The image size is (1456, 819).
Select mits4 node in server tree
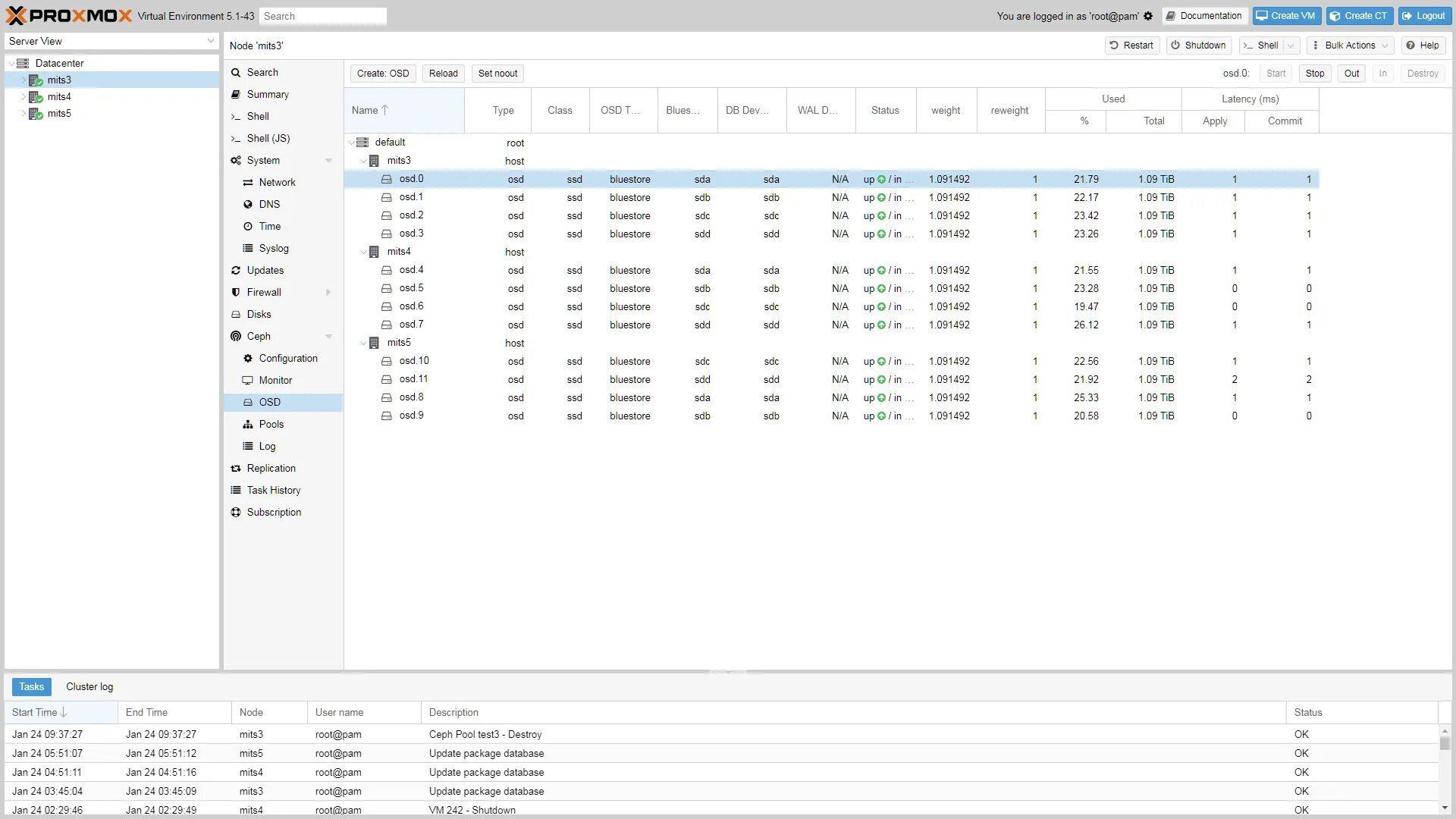(59, 96)
